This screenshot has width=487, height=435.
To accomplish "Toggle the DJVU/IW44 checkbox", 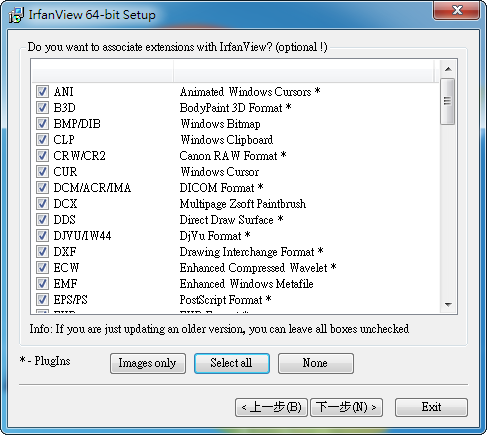I will click(42, 236).
